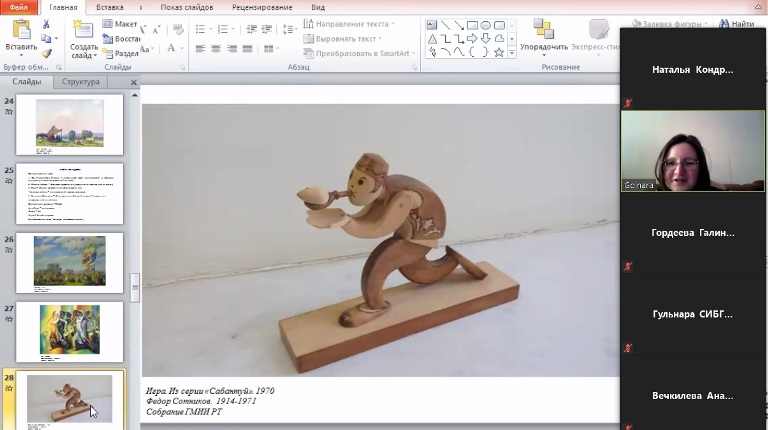Viewport: 768px width, 430px height.
Task: Toggle right text alignment
Action: point(232,49)
